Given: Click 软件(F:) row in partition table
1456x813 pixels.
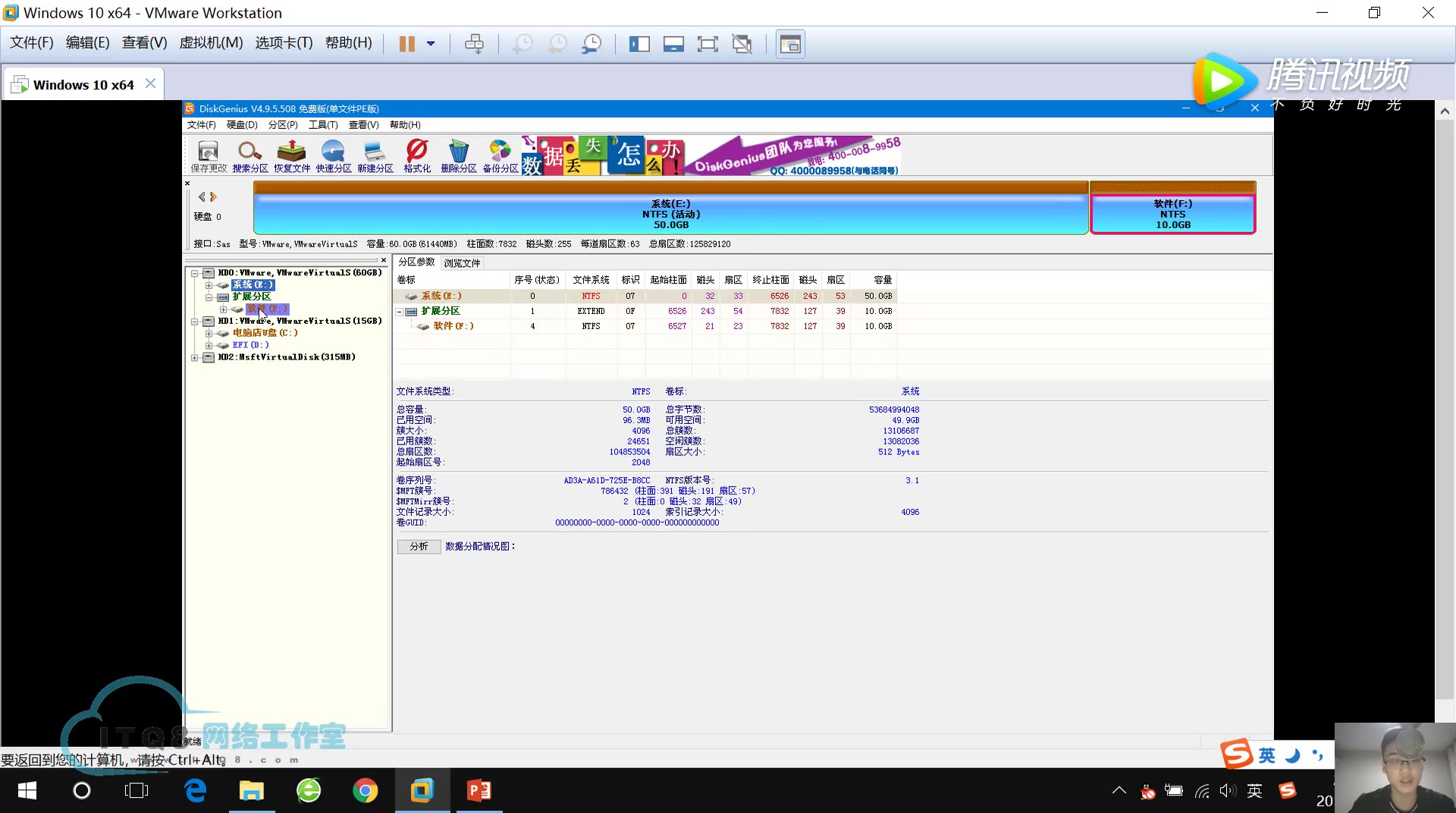Looking at the screenshot, I should pos(645,326).
